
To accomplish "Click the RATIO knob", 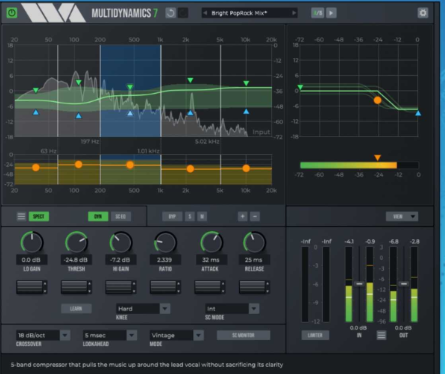I will [x=165, y=242].
